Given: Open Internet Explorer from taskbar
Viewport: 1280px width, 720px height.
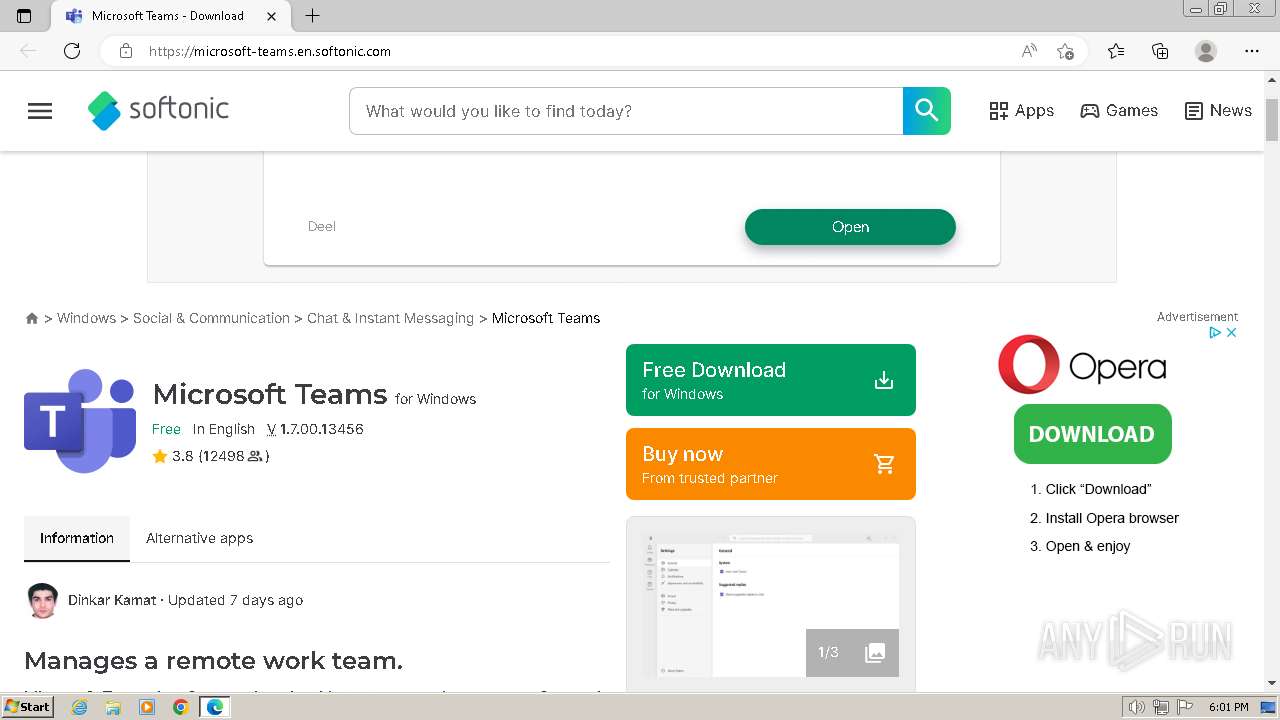Looking at the screenshot, I should (x=80, y=707).
